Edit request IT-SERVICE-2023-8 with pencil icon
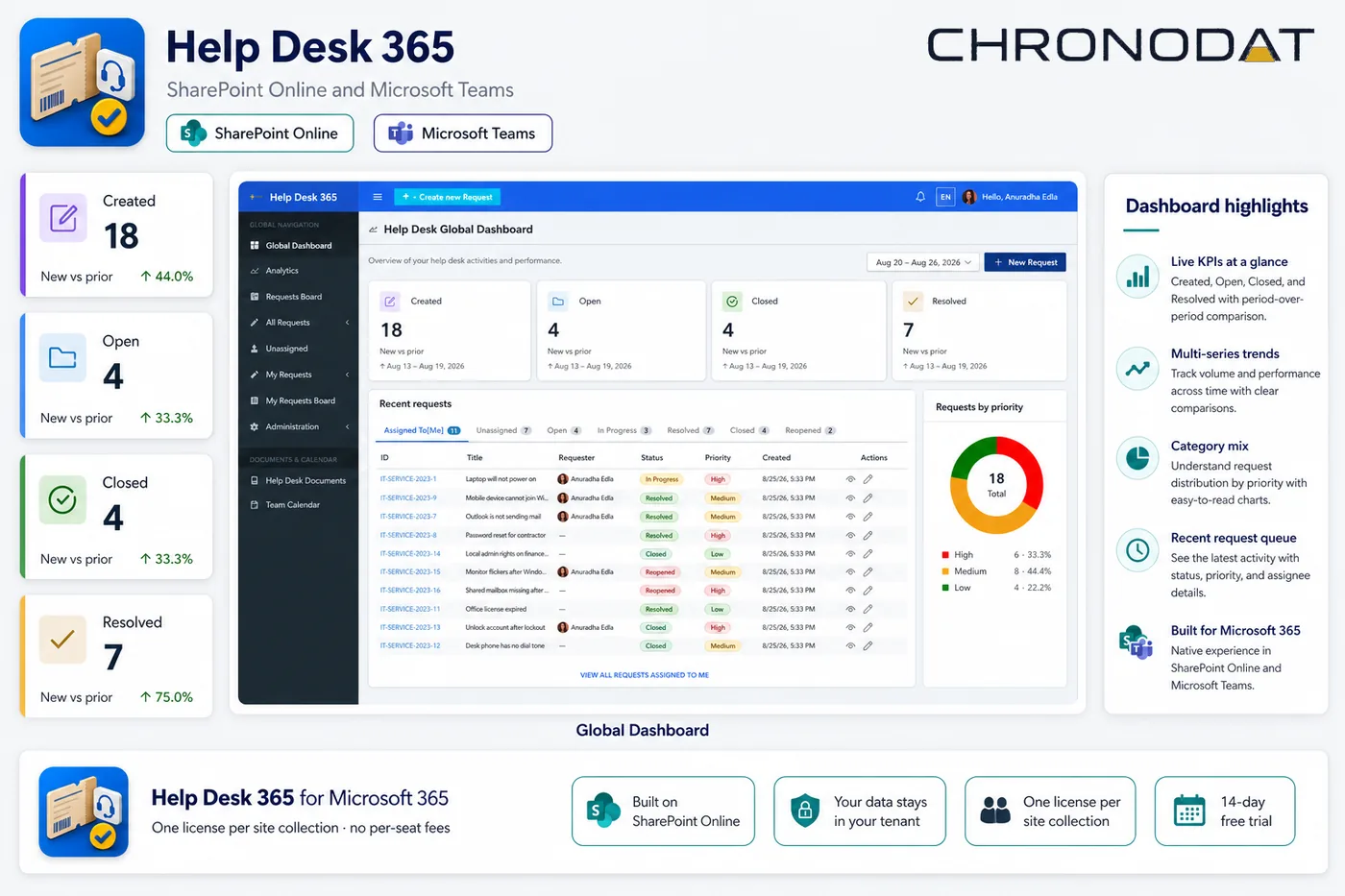This screenshot has width=1345, height=896. (868, 535)
